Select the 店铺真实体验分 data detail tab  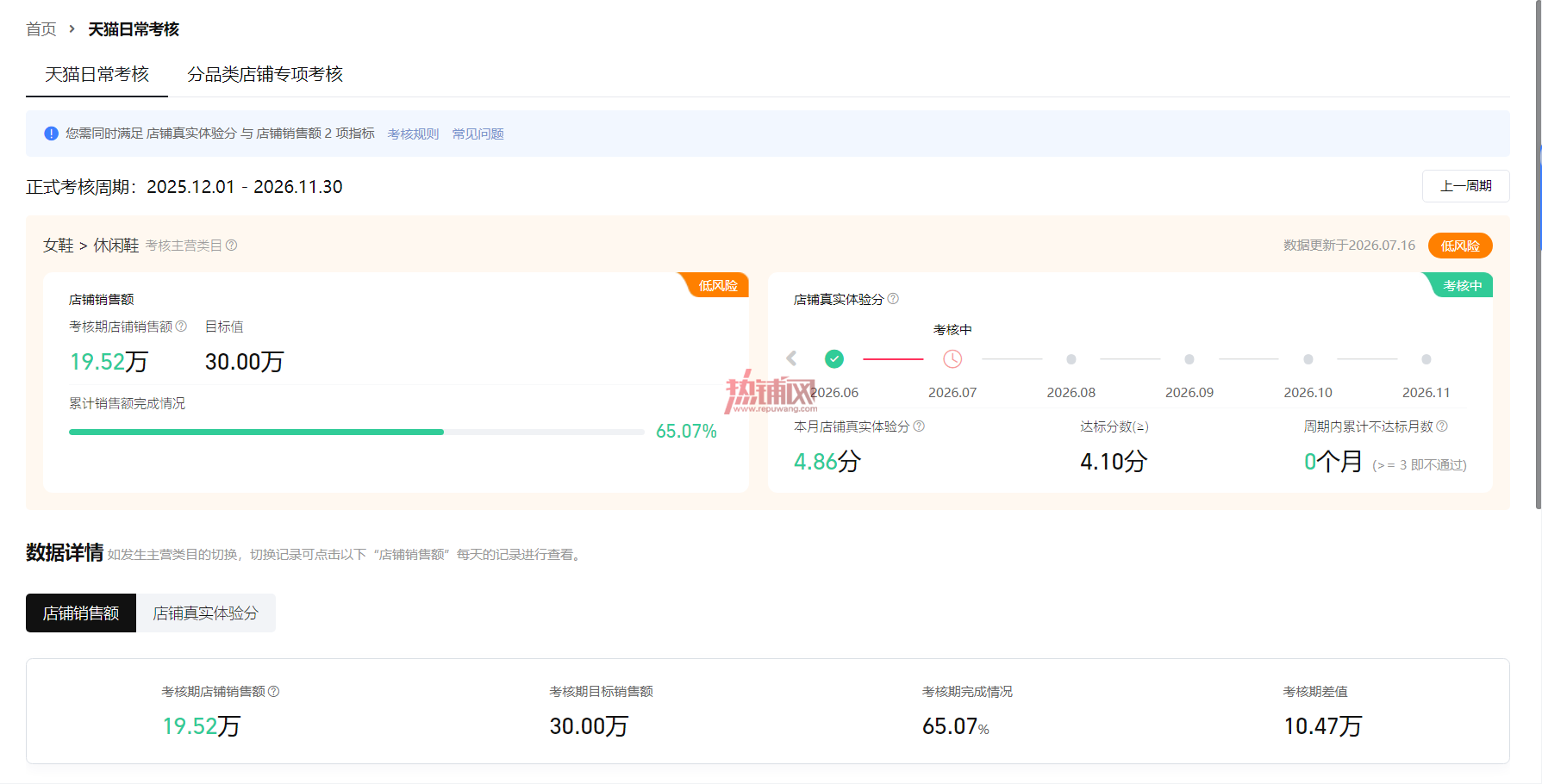[206, 613]
